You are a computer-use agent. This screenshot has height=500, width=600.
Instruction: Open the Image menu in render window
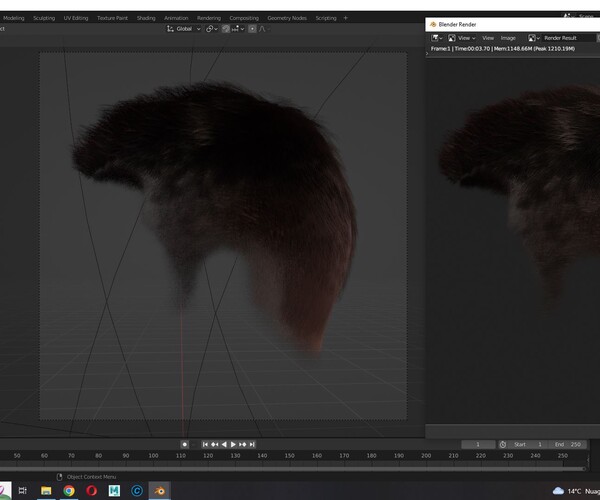click(508, 38)
